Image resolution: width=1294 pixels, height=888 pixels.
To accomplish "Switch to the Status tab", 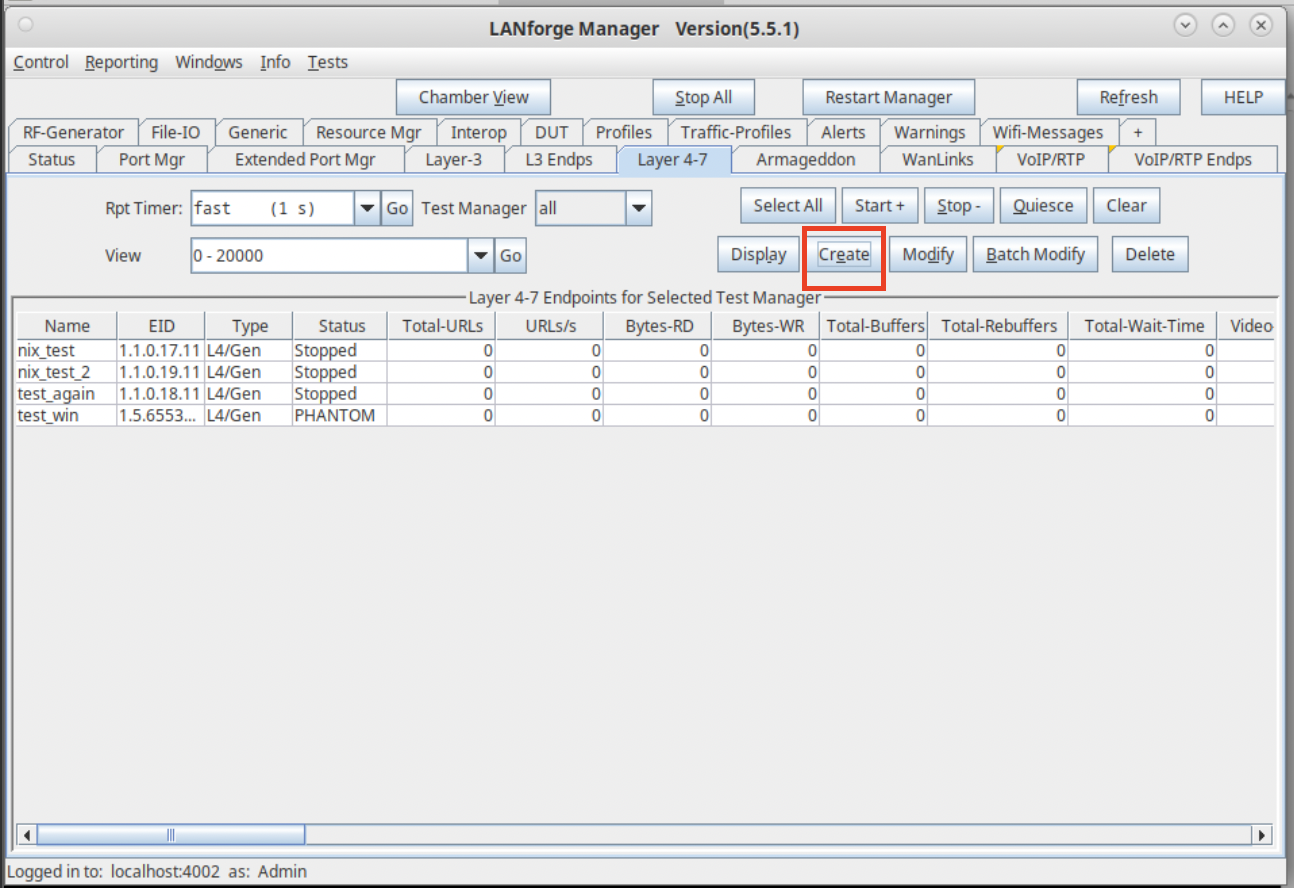I will pos(52,159).
